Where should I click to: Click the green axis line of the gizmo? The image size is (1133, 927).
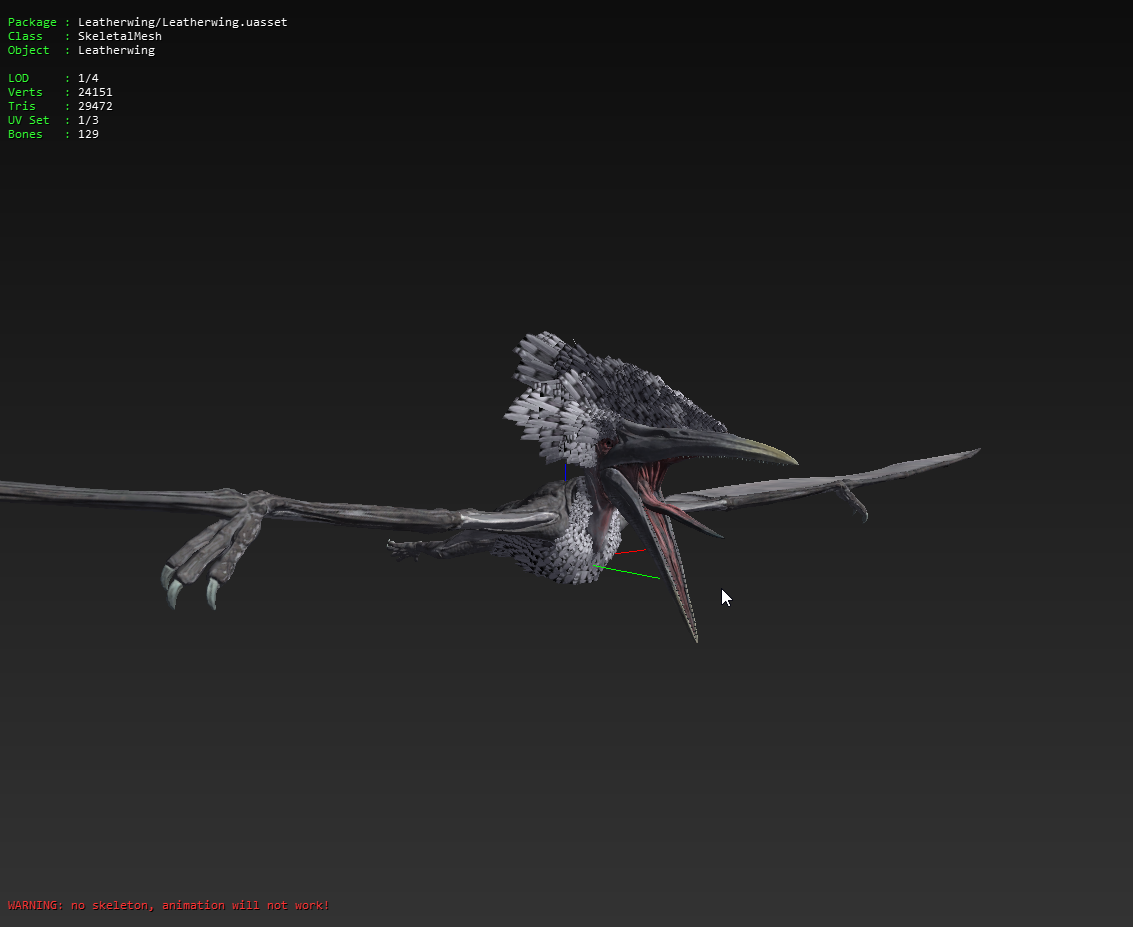tap(628, 573)
